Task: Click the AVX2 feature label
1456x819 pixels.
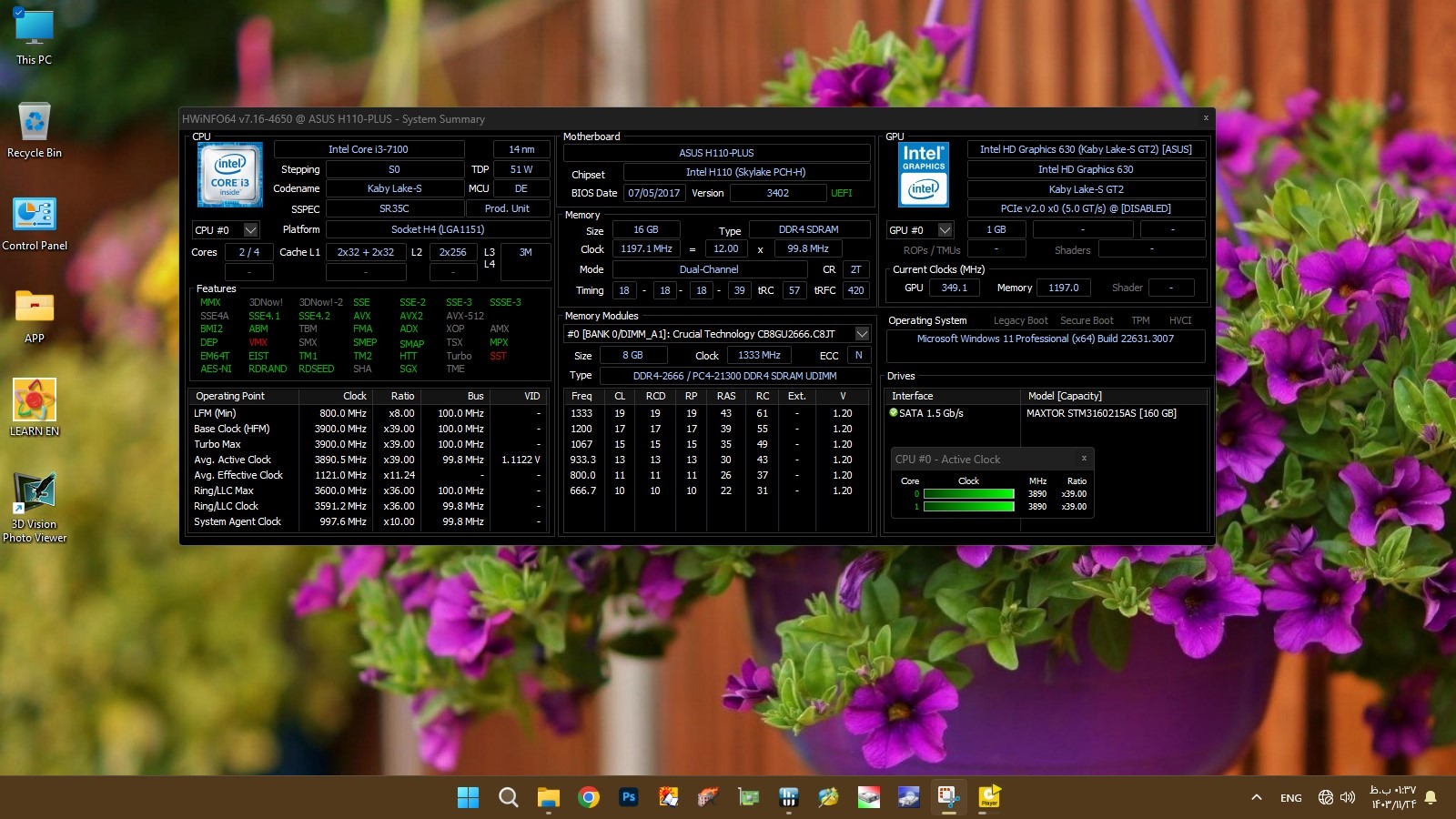Action: tap(411, 316)
